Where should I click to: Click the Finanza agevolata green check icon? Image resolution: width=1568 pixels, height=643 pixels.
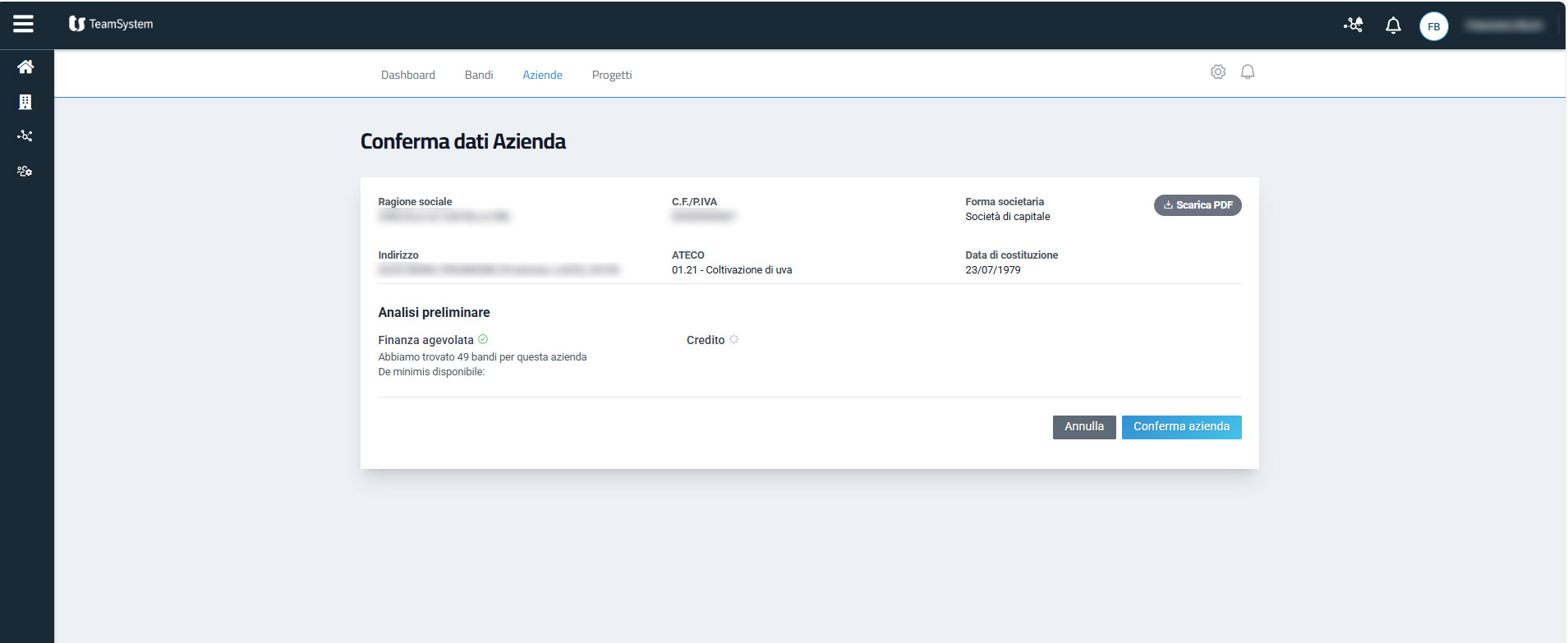pos(483,339)
